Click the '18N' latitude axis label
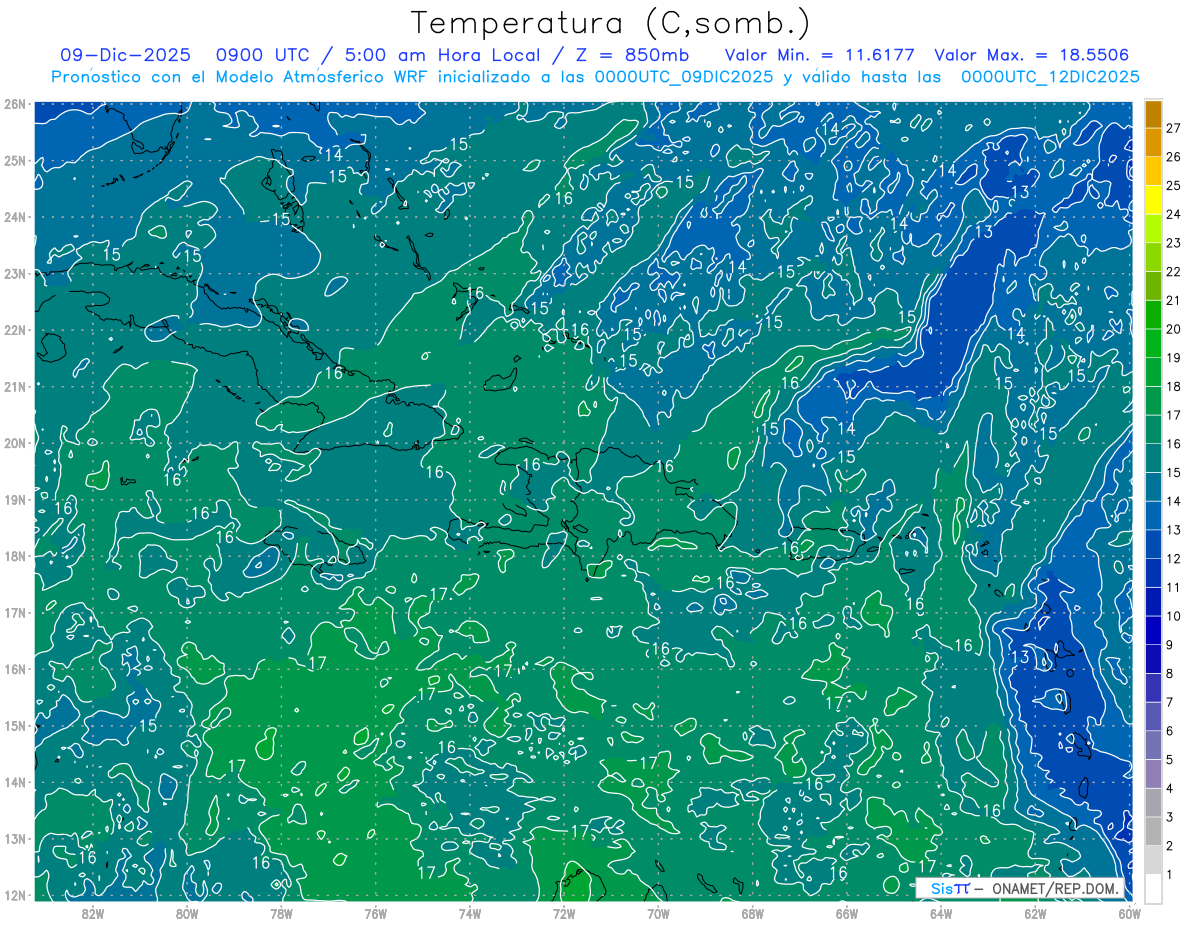Viewport: 1200px width, 927px height. click(15, 556)
